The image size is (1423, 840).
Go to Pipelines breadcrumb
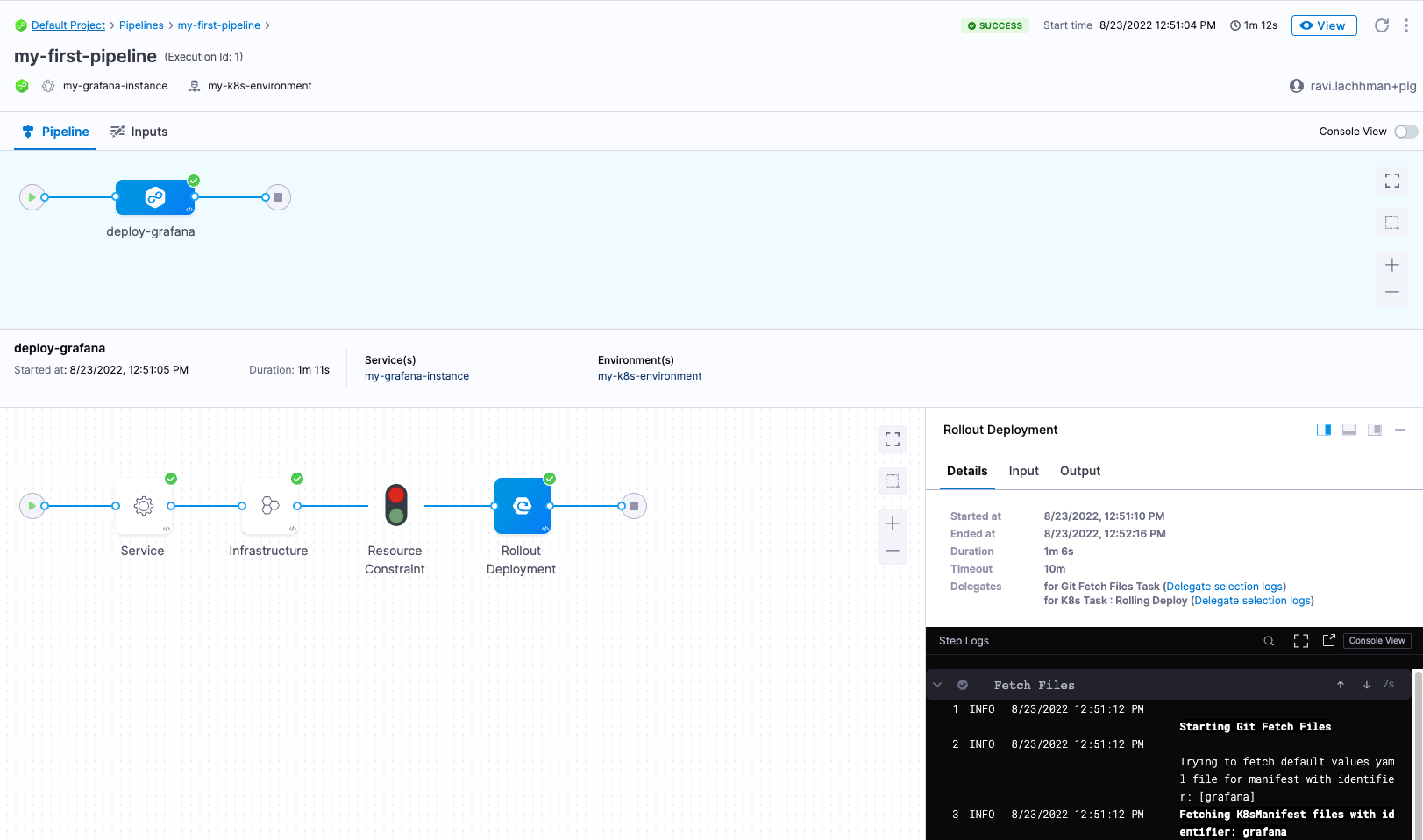(141, 25)
